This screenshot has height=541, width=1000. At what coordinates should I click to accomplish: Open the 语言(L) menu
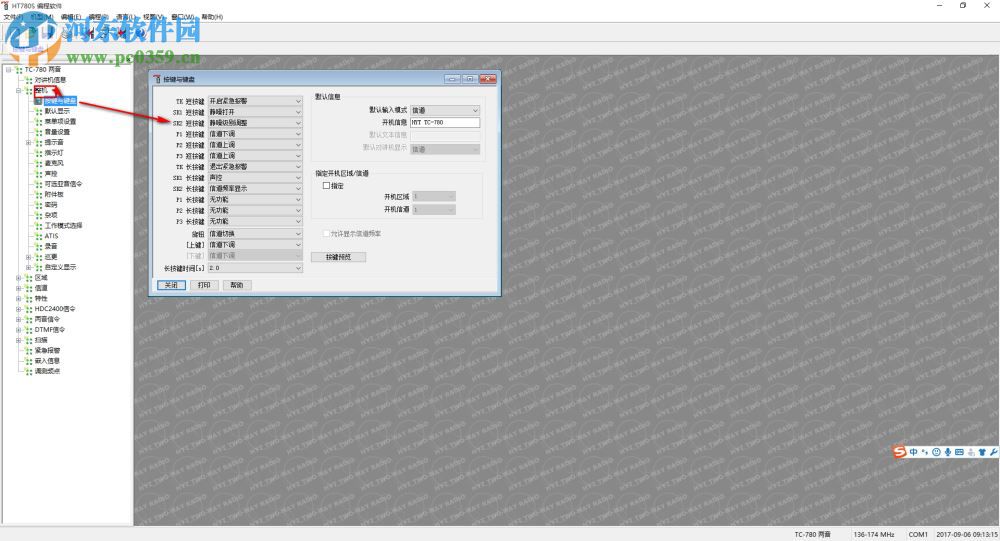[126, 17]
